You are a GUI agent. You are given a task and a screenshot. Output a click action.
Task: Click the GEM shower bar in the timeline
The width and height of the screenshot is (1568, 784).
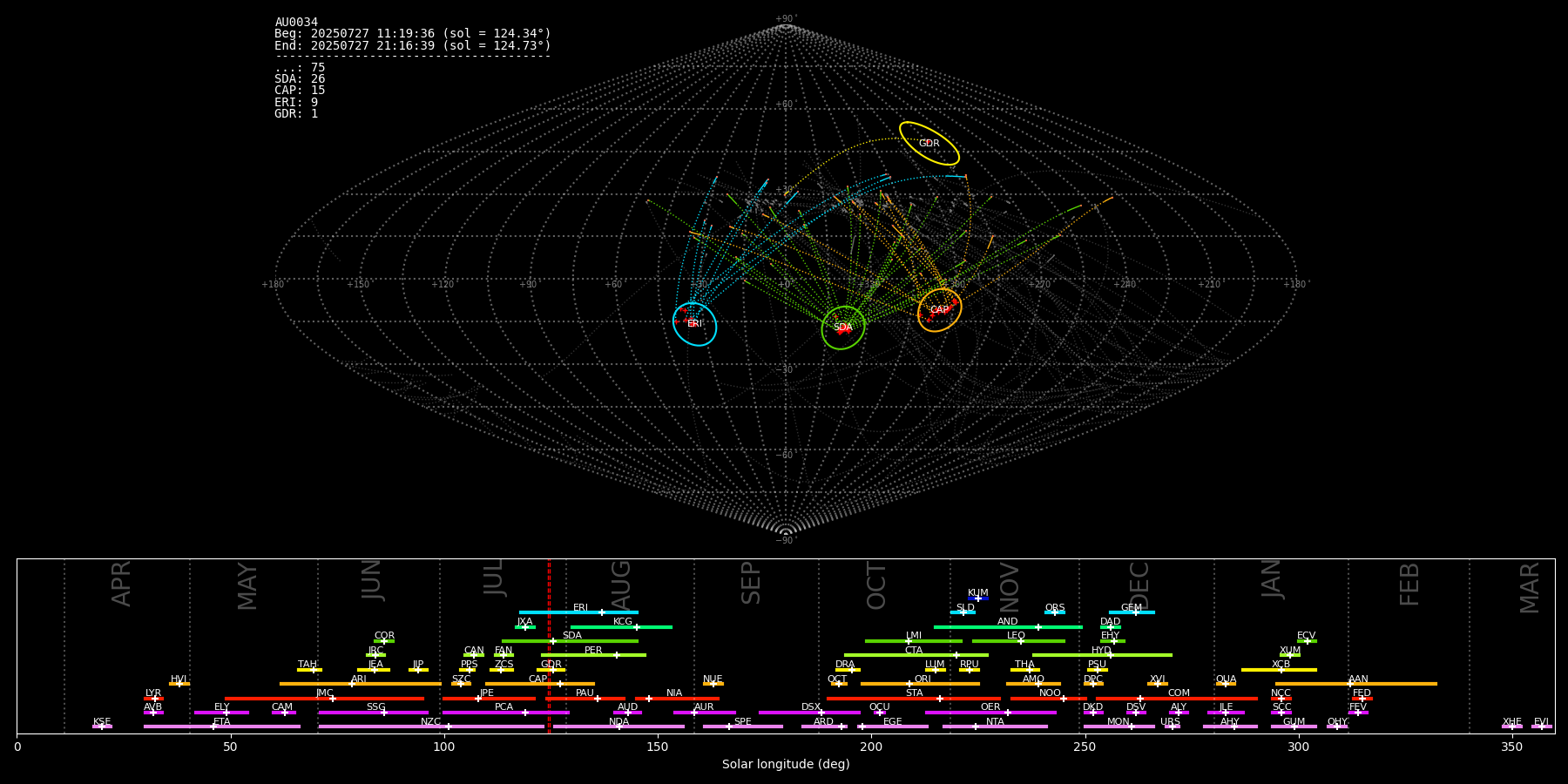tap(1132, 612)
